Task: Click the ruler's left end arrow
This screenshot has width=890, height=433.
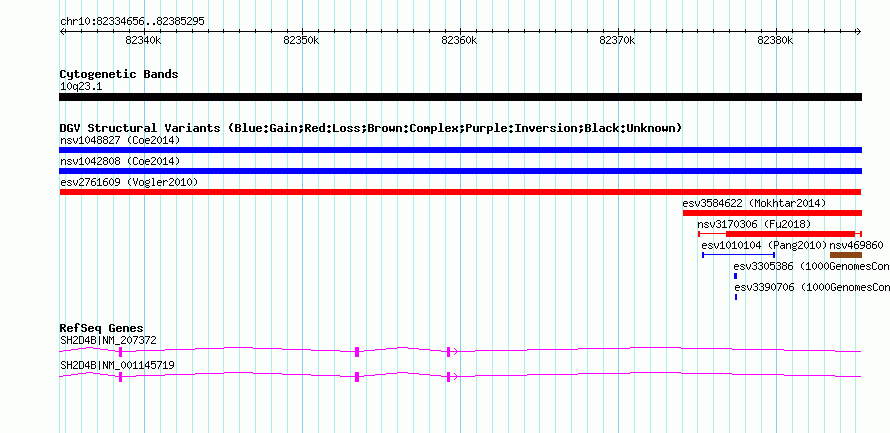Action: (x=62, y=32)
